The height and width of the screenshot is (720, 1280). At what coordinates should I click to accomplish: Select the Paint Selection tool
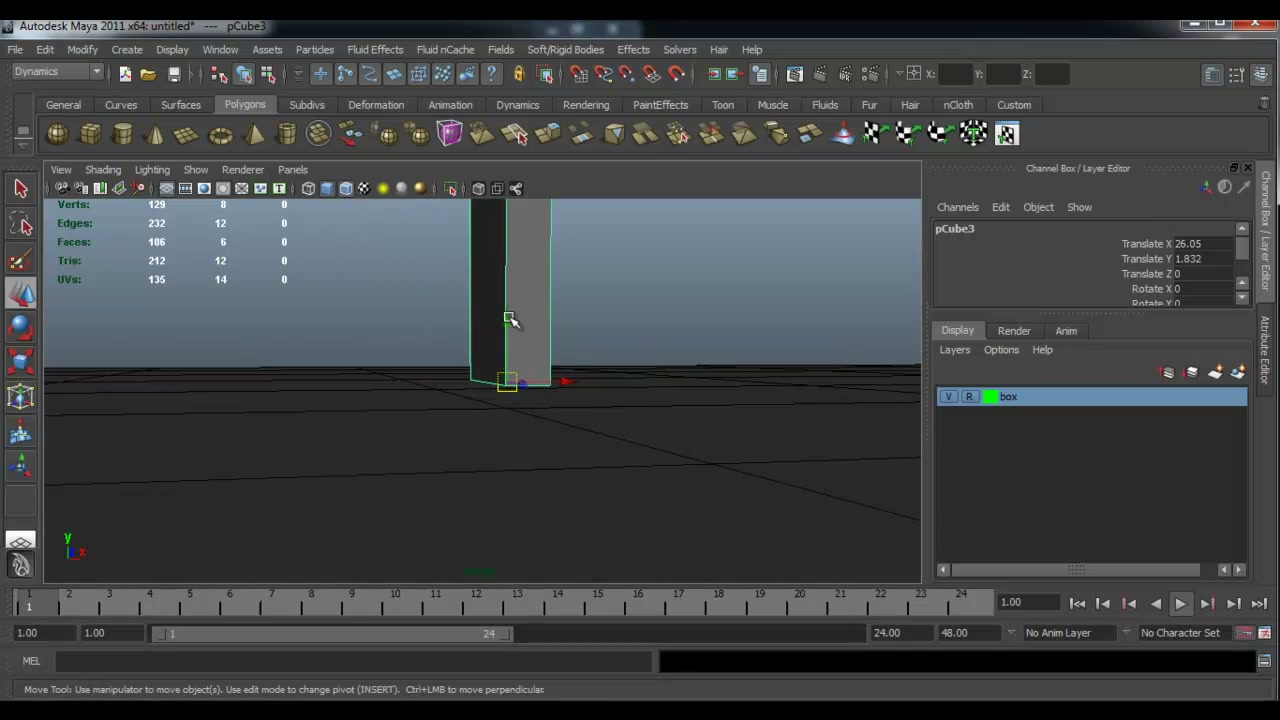click(x=21, y=260)
